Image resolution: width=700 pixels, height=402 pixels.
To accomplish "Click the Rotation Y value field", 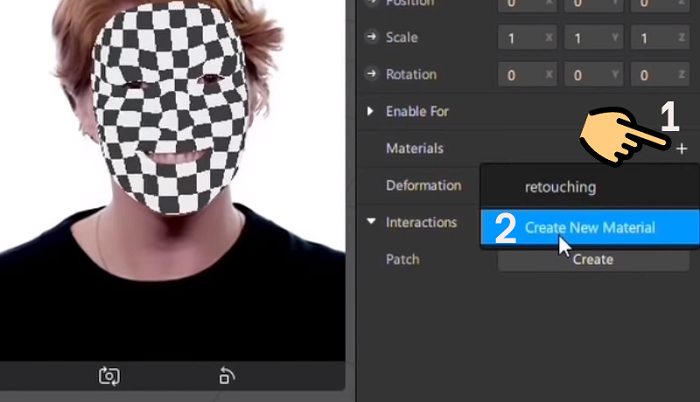I will (x=586, y=75).
